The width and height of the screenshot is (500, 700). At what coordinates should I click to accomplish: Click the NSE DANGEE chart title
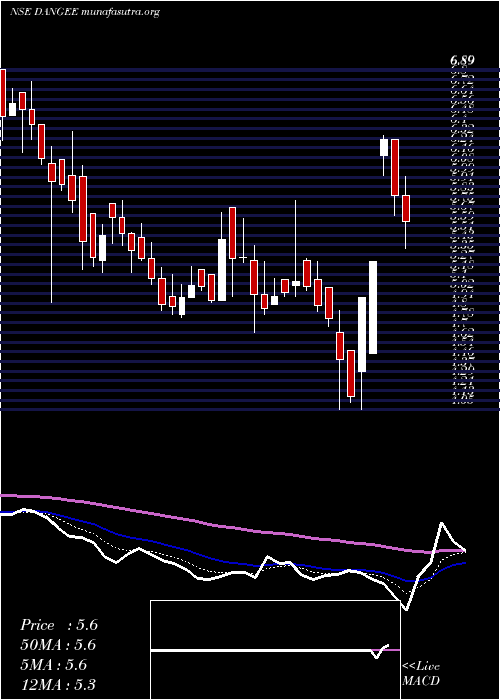click(x=85, y=12)
